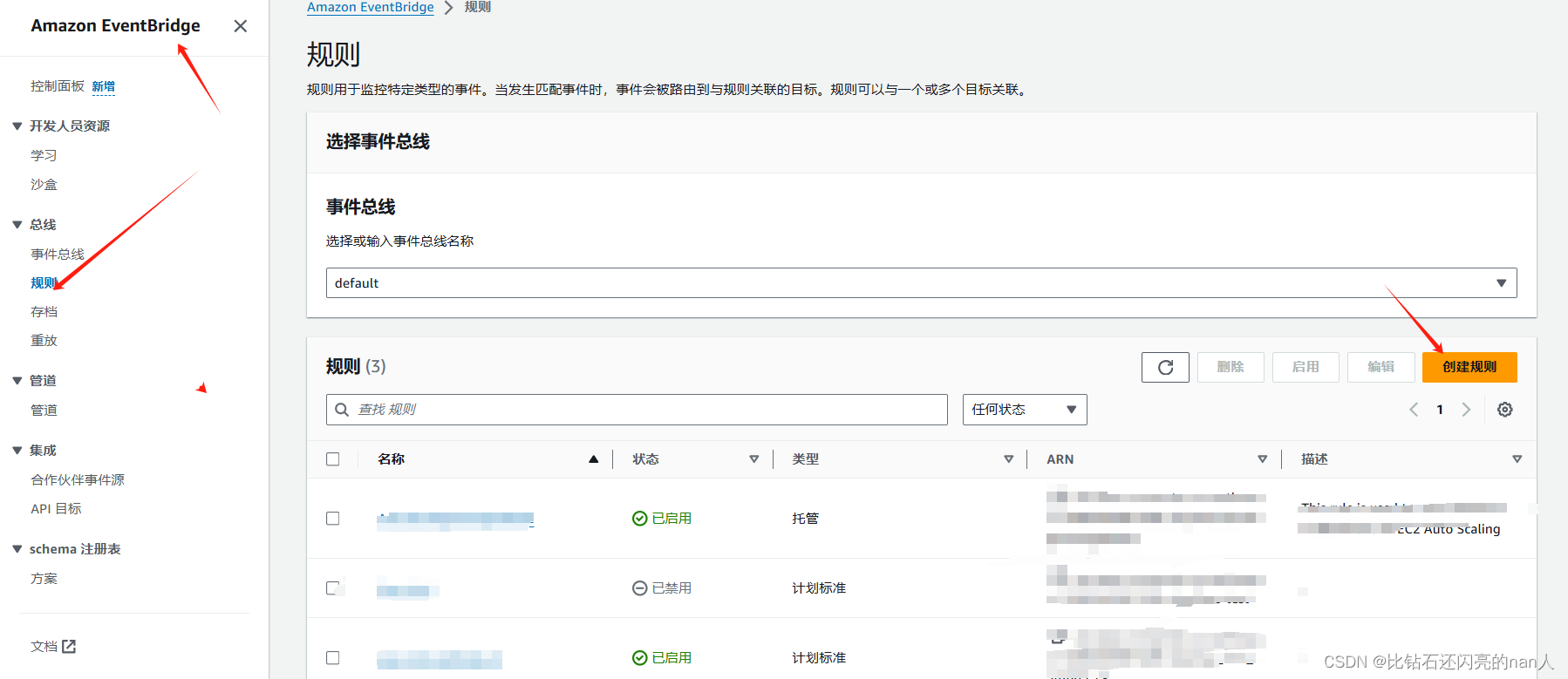
Task: Sort by 描述 column arrow
Action: 1517,459
